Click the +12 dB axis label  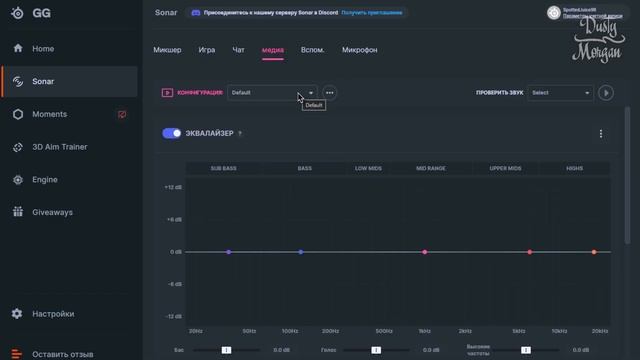(173, 187)
